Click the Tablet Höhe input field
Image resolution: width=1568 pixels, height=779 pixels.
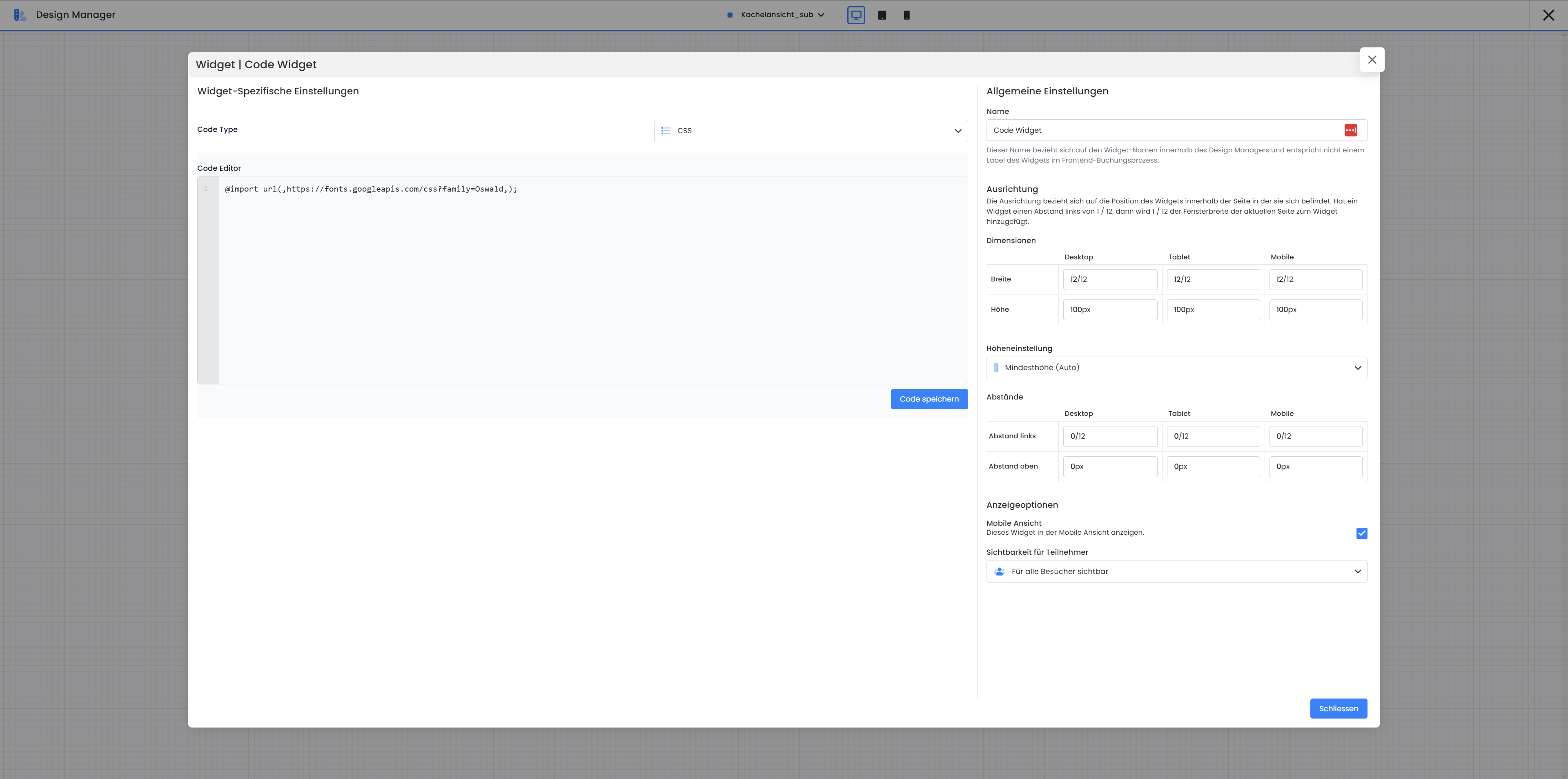pos(1212,310)
